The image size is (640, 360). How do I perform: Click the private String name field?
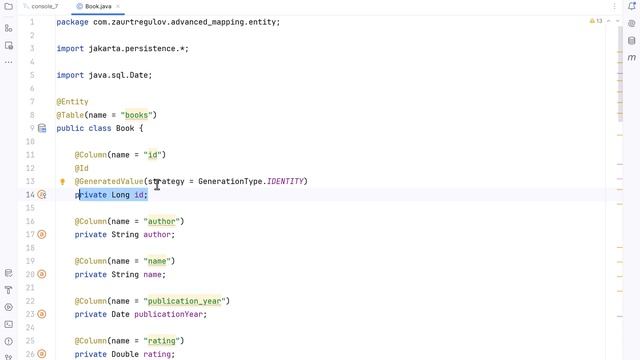click(120, 274)
